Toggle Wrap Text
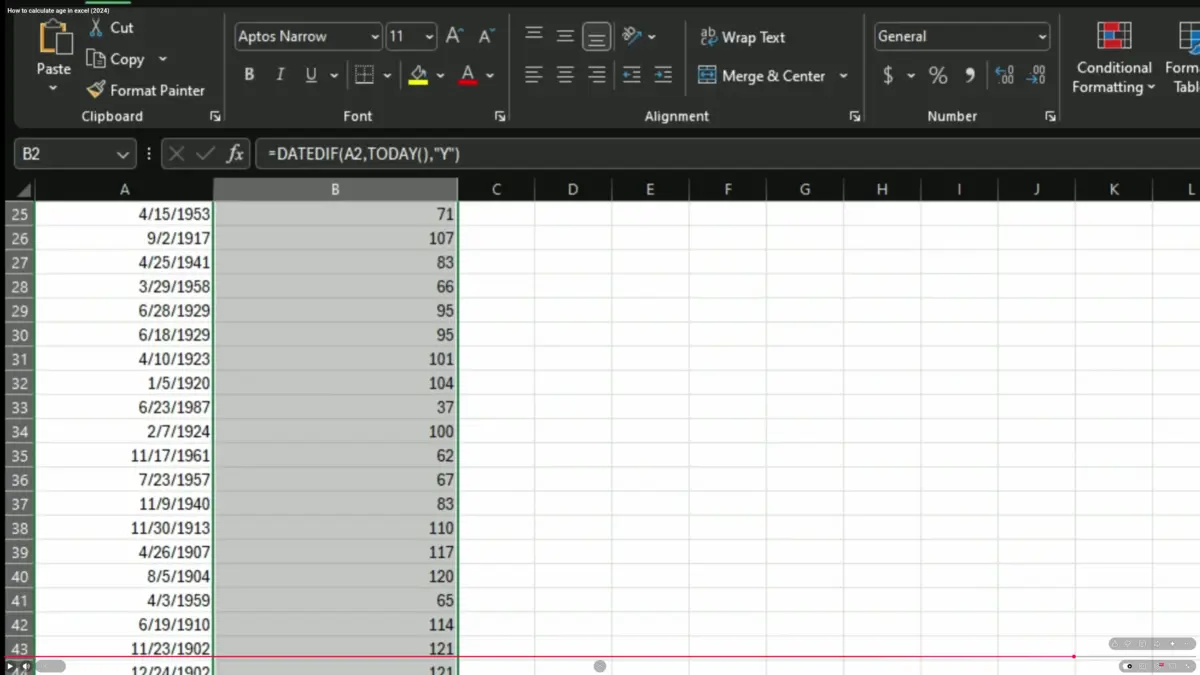Viewport: 1200px width, 675px height. tap(742, 37)
